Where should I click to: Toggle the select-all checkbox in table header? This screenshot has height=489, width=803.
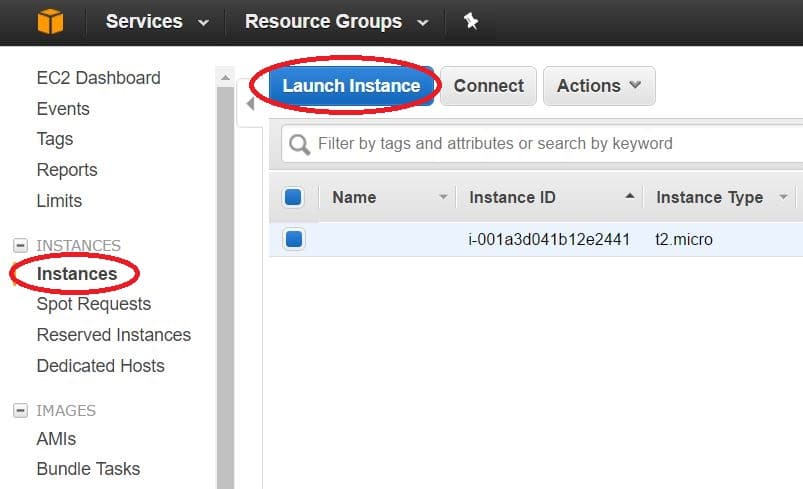293,197
